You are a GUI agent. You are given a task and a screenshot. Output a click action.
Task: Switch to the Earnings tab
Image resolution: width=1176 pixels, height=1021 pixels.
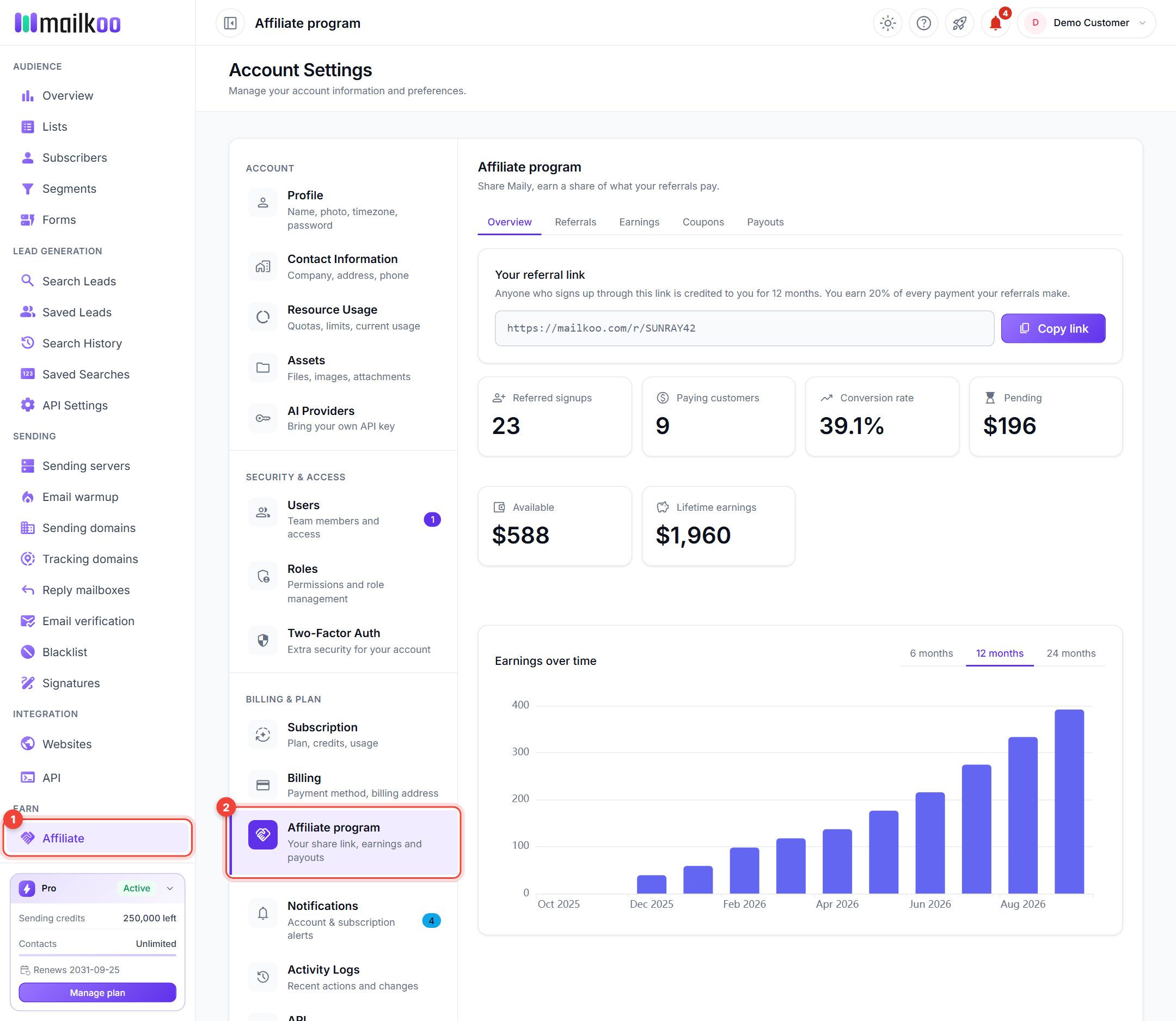(639, 222)
